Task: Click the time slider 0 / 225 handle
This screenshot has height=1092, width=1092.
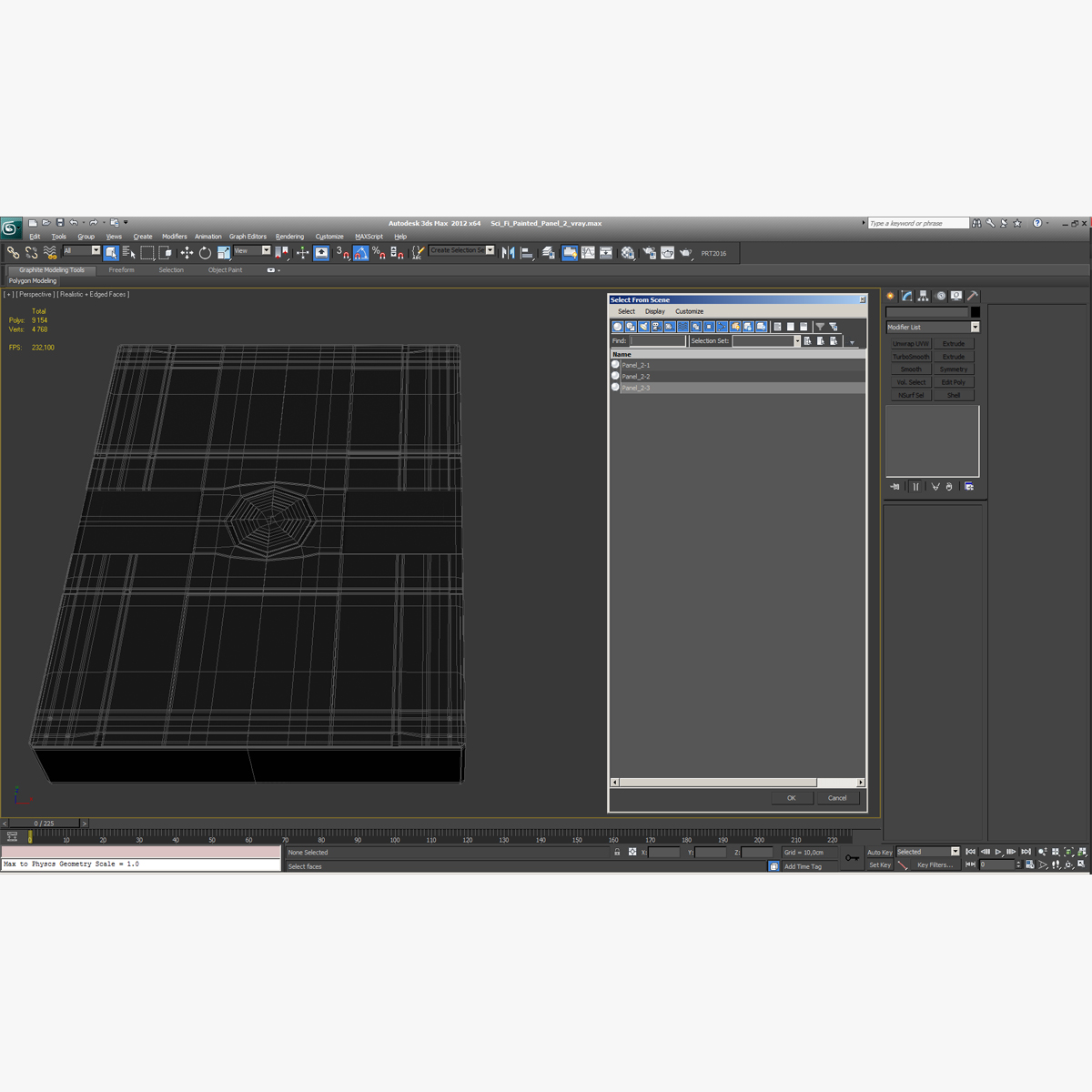Action: click(x=44, y=824)
